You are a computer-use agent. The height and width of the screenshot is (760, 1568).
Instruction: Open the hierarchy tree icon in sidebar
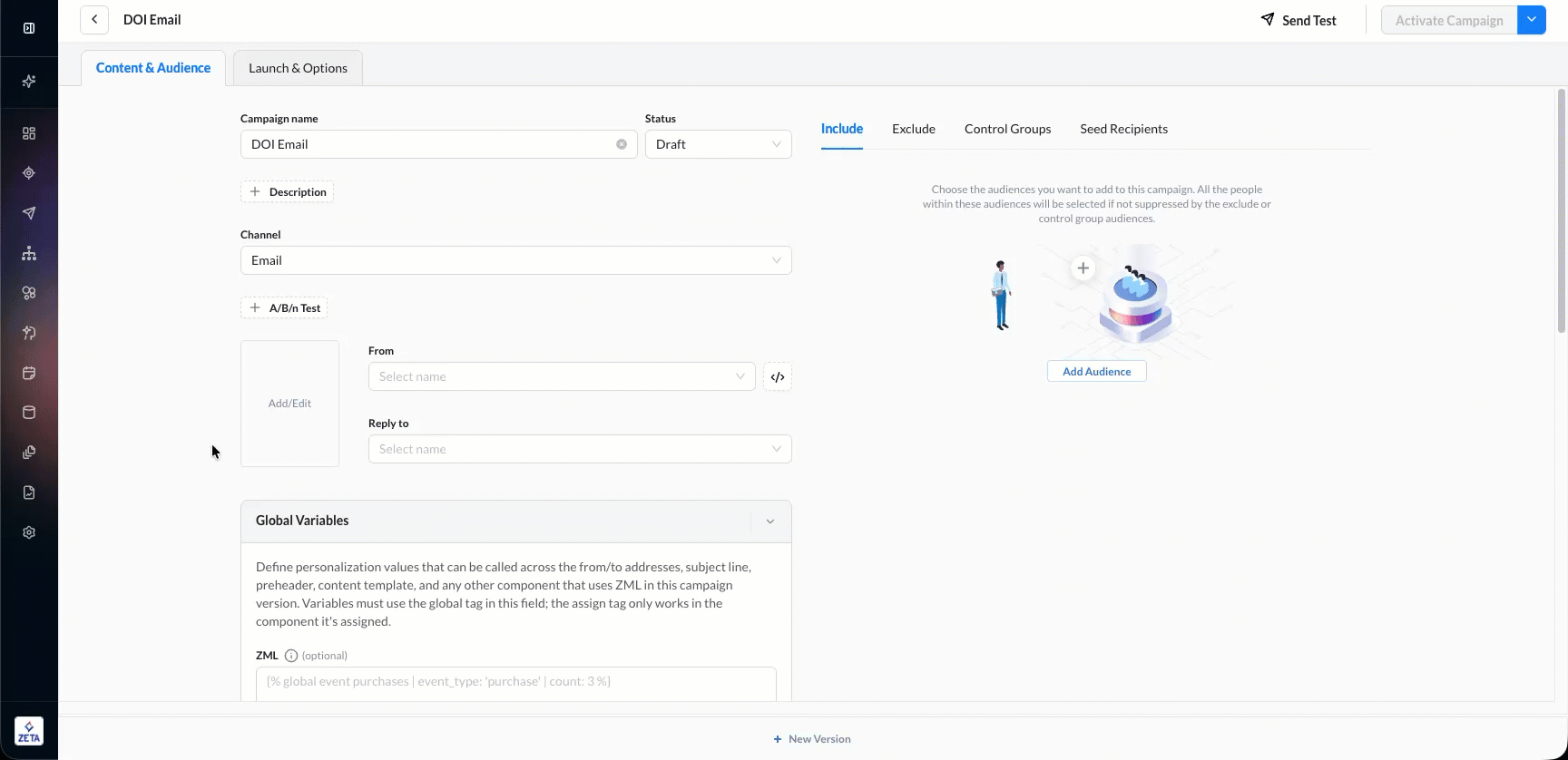pyautogui.click(x=29, y=253)
